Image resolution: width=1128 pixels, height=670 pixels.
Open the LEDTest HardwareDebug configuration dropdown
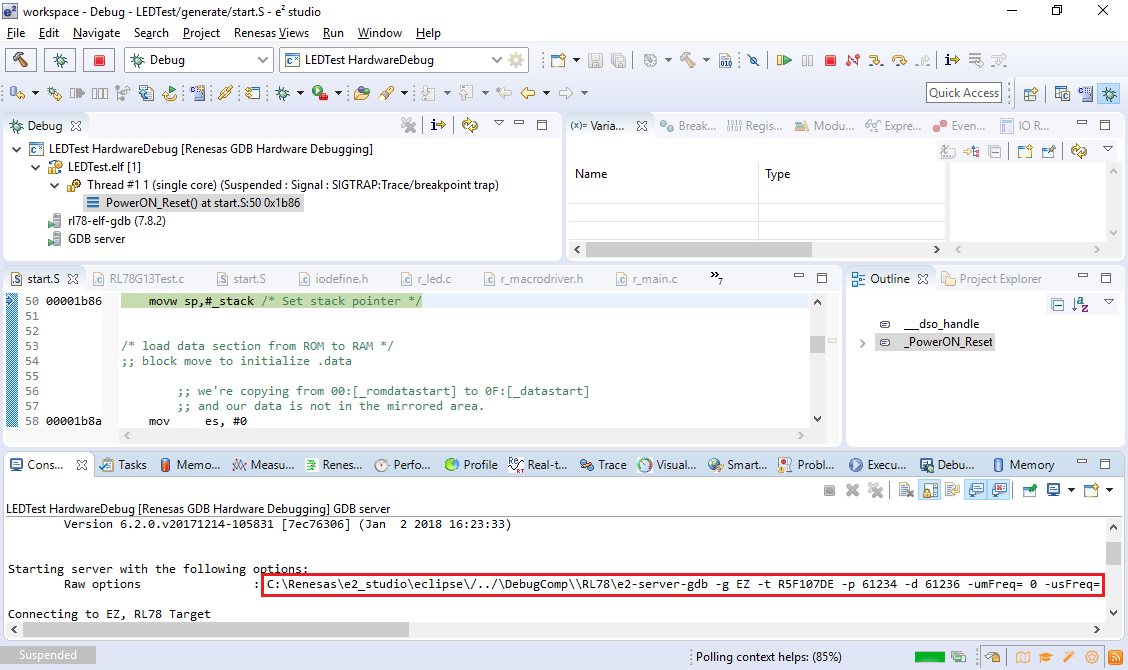[x=496, y=60]
